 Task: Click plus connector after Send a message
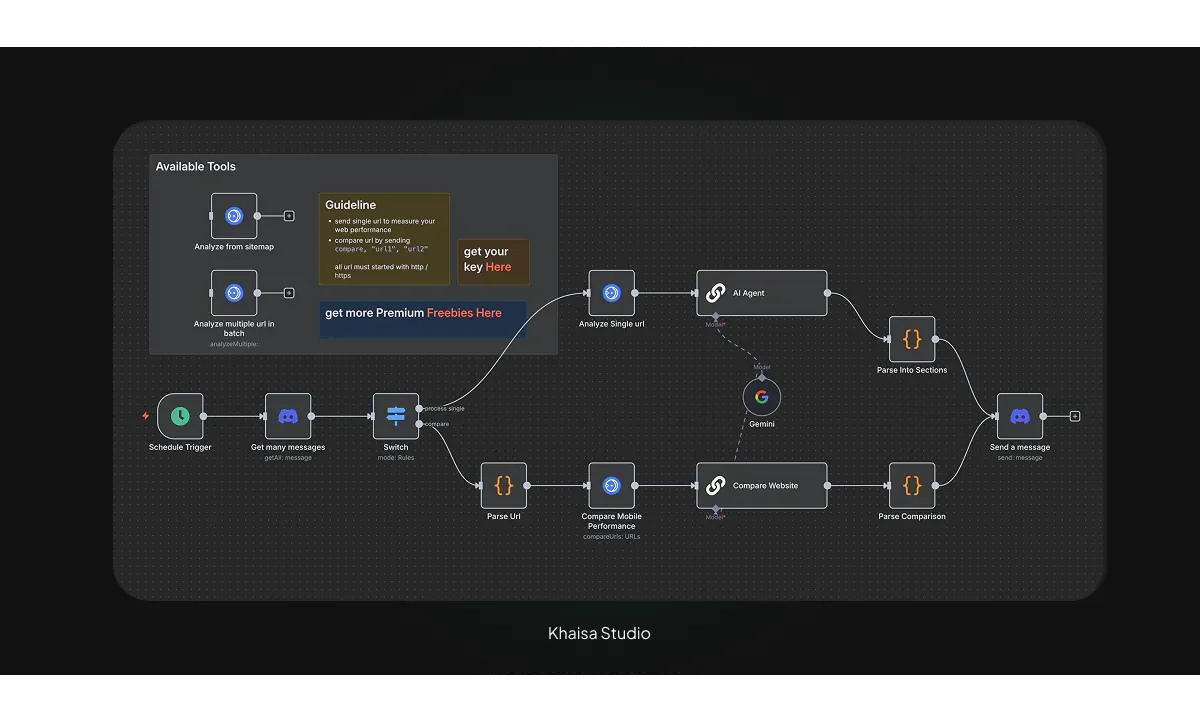(1075, 416)
